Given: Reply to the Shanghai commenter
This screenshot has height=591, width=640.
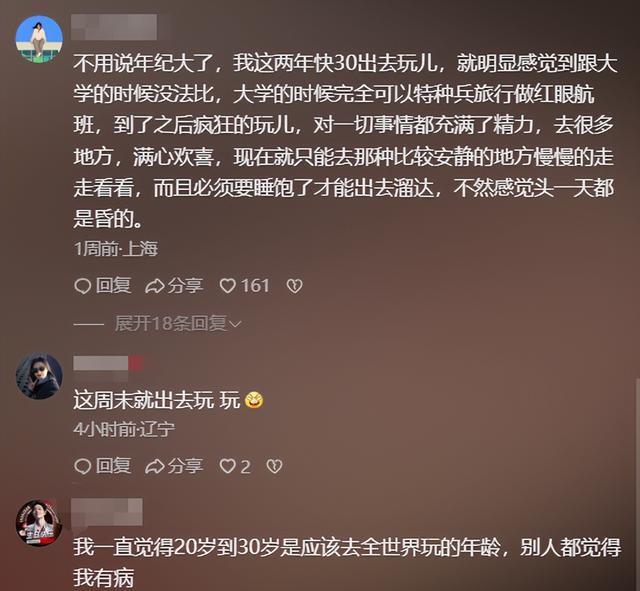Looking at the screenshot, I should click(x=103, y=286).
